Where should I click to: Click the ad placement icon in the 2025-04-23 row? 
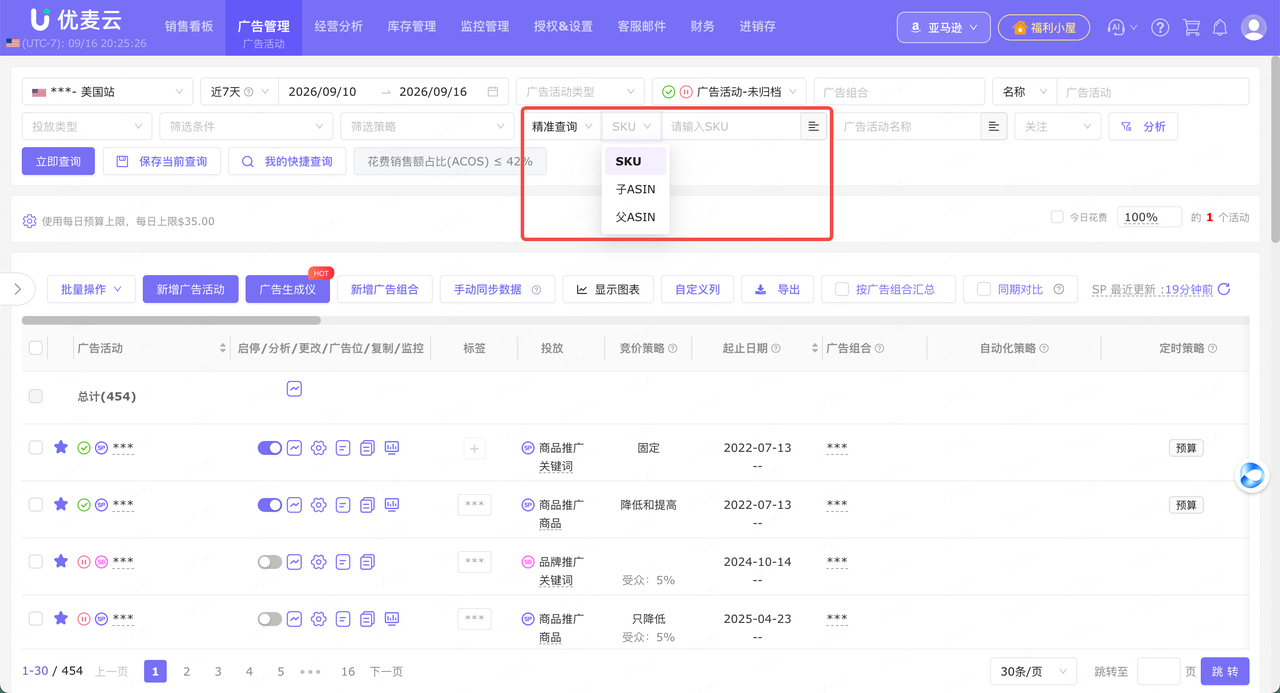[x=343, y=619]
